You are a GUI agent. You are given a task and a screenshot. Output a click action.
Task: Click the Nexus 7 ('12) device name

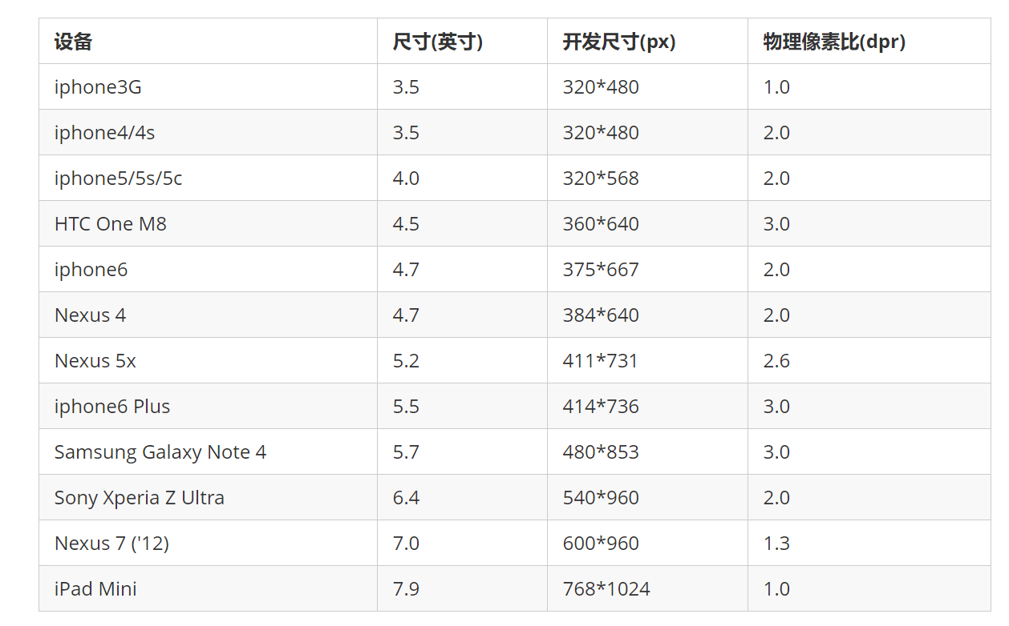[107, 542]
